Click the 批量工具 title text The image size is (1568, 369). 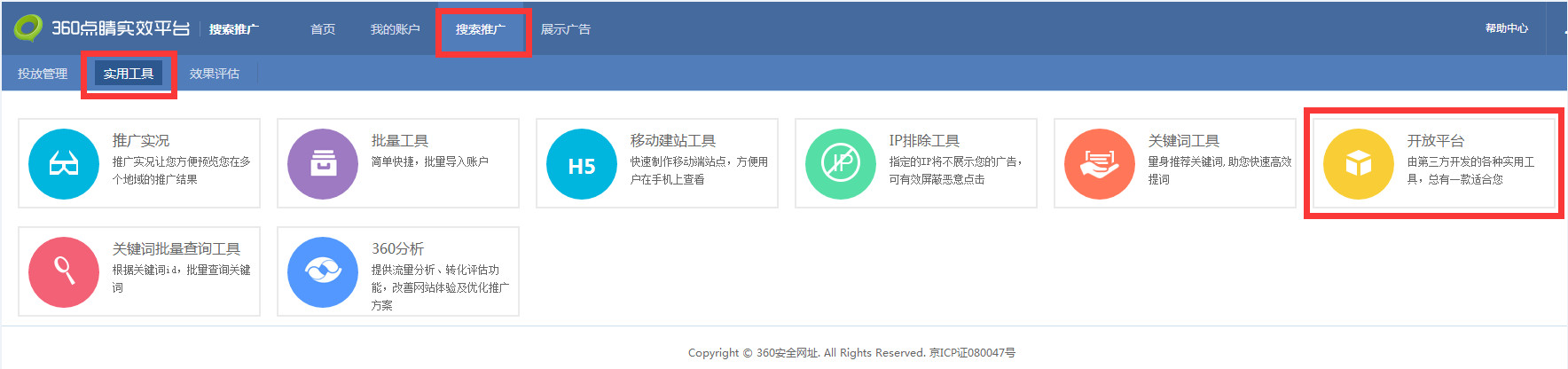[x=400, y=141]
